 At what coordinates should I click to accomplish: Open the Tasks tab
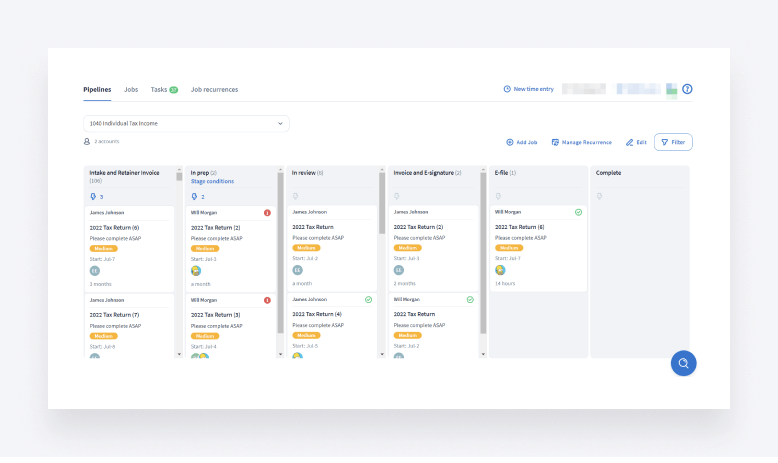point(159,89)
